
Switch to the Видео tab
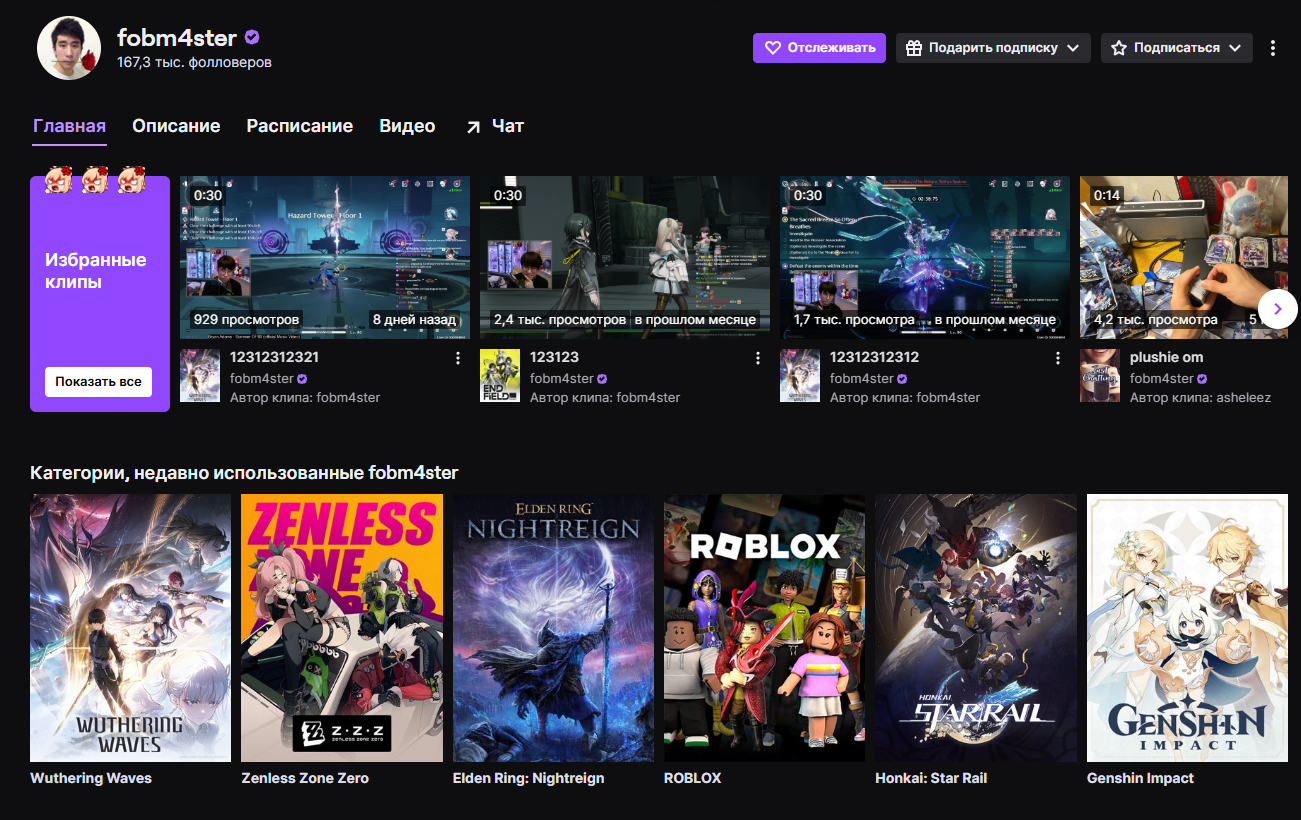tap(407, 126)
